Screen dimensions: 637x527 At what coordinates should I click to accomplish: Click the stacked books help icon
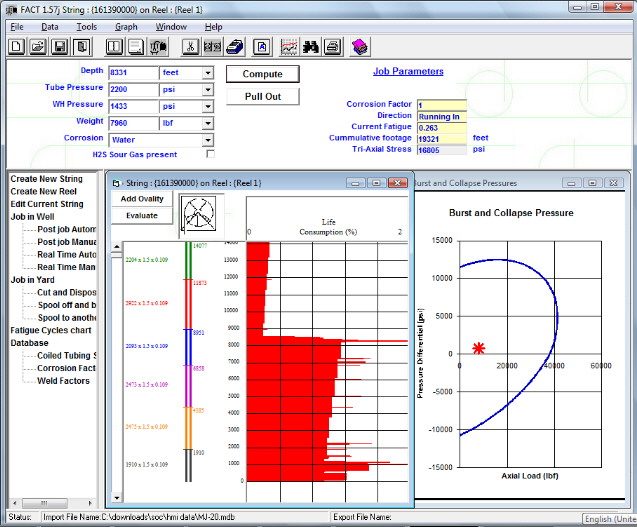tap(359, 46)
